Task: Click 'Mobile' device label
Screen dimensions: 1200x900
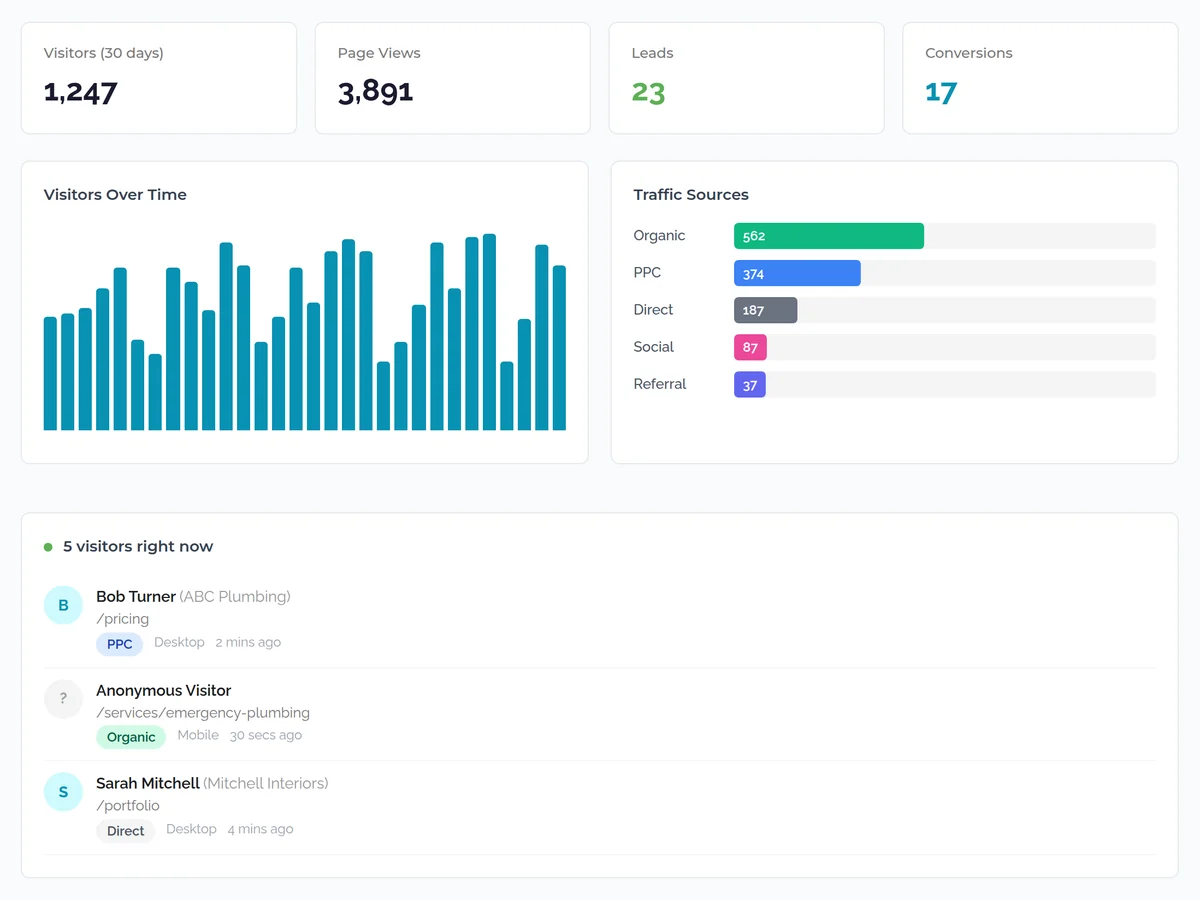Action: [198, 735]
